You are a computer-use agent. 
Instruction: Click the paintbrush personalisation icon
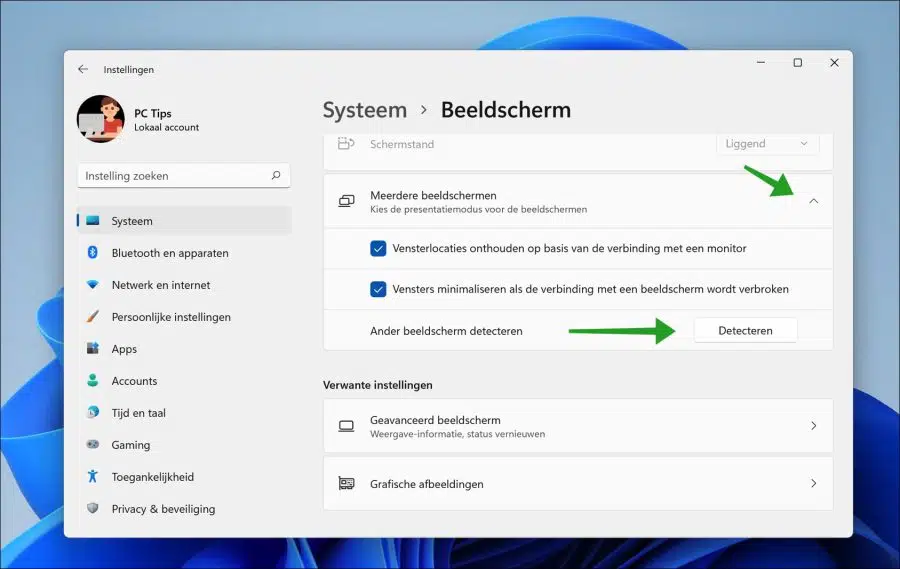(x=92, y=316)
